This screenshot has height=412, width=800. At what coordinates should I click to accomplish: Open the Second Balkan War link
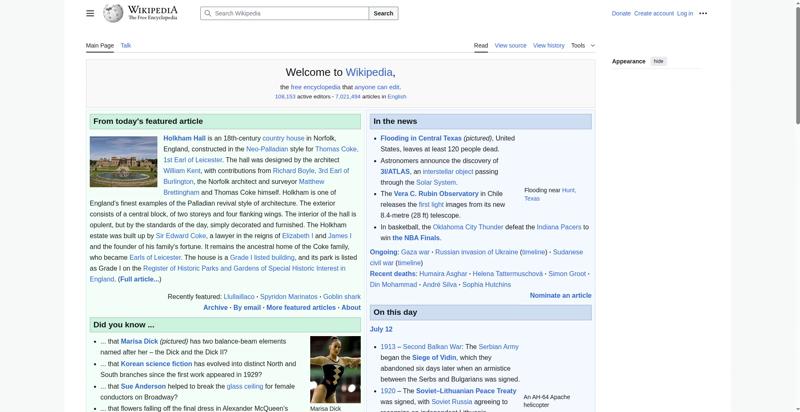click(432, 347)
